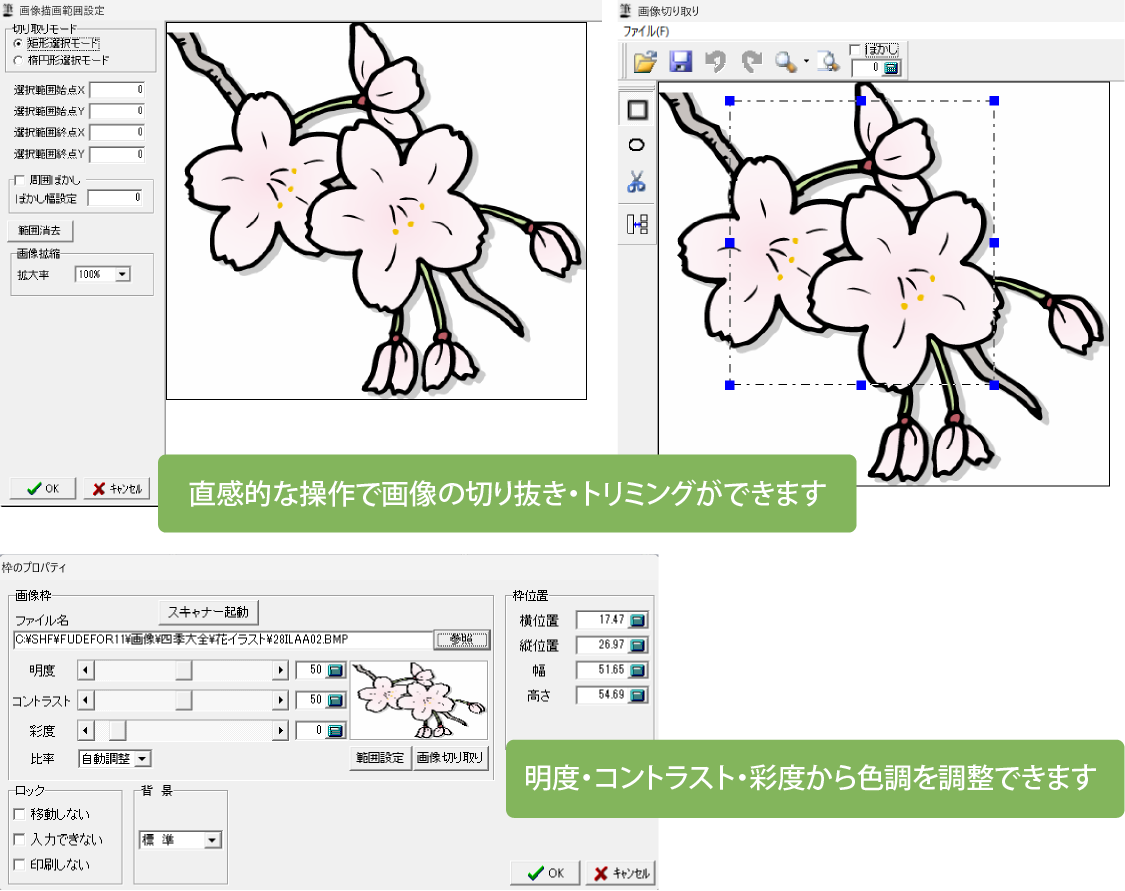This screenshot has width=1125, height=891.
Task: Click the scissors cut tool
Action: pos(637,182)
